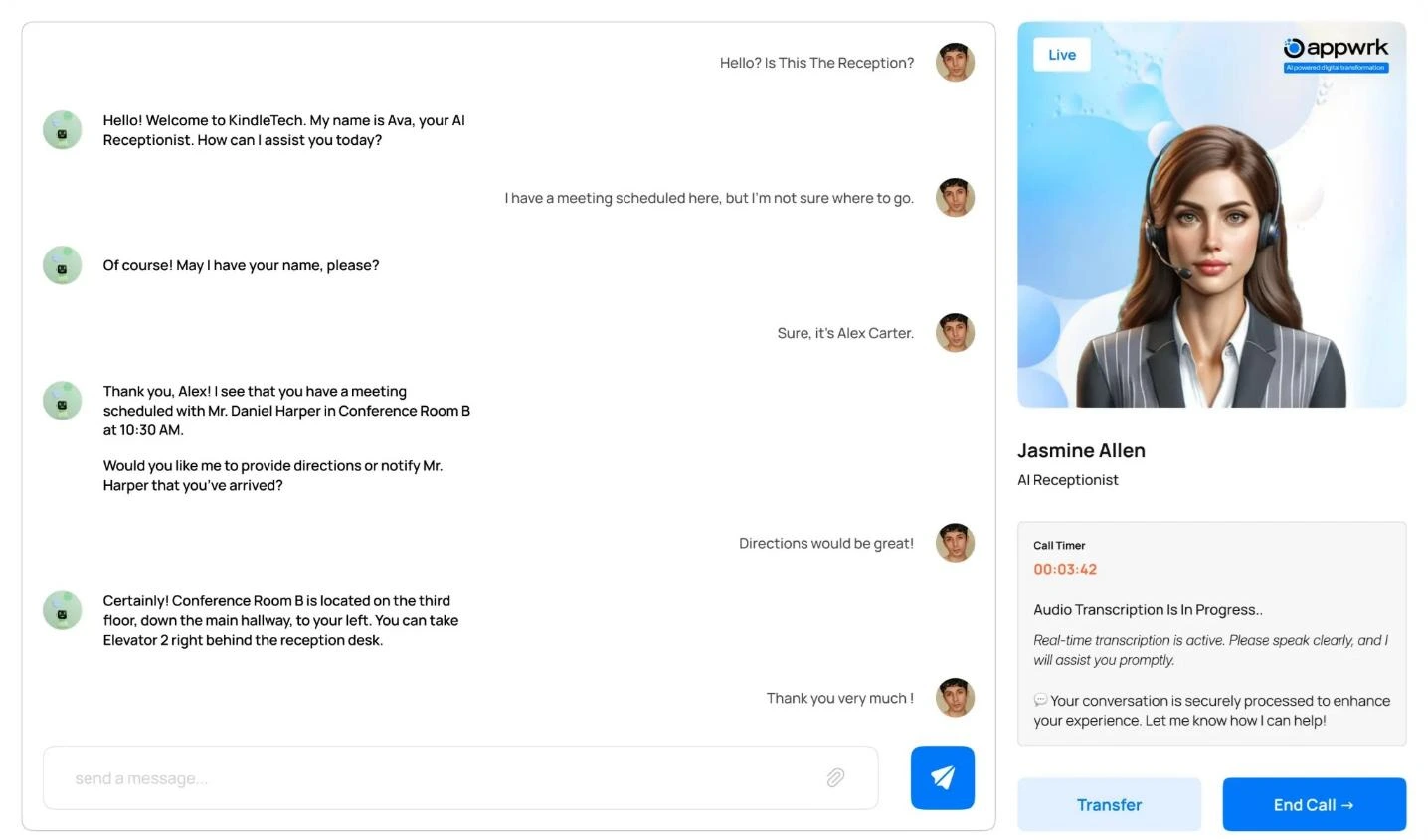
Task: Click the blue paper-plane send icon
Action: (941, 777)
